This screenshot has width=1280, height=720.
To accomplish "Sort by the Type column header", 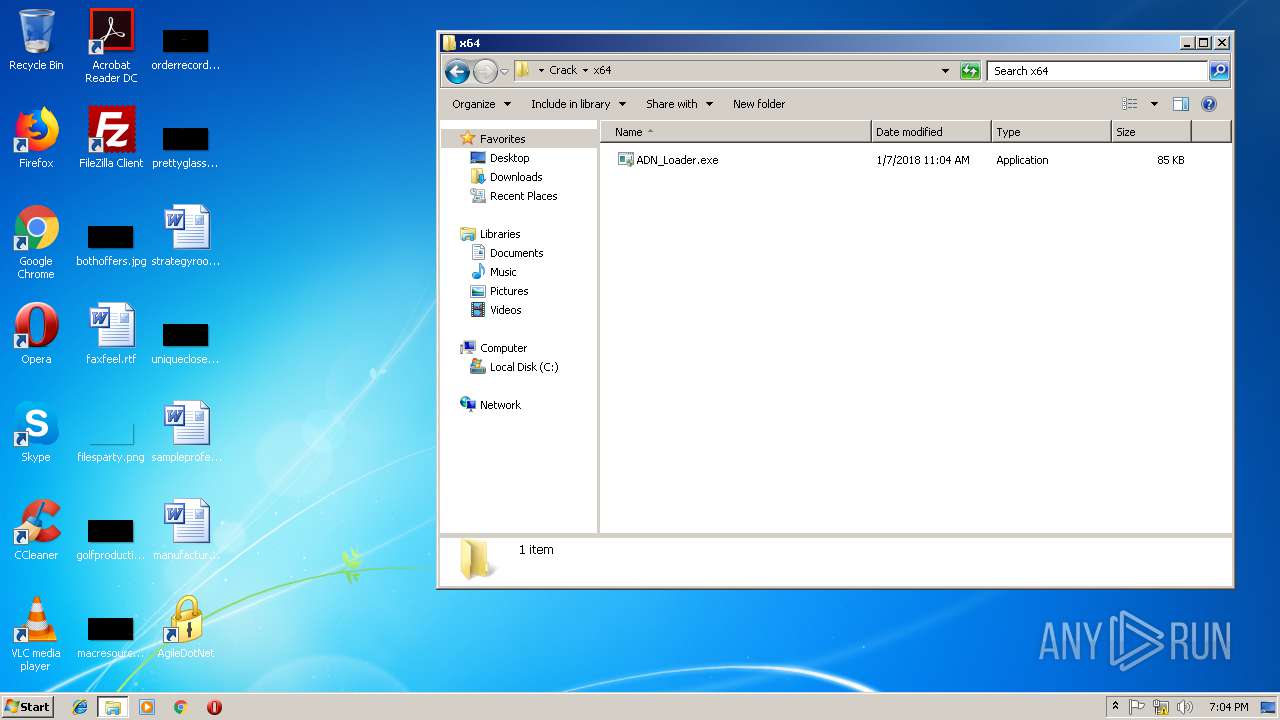I will point(1051,132).
